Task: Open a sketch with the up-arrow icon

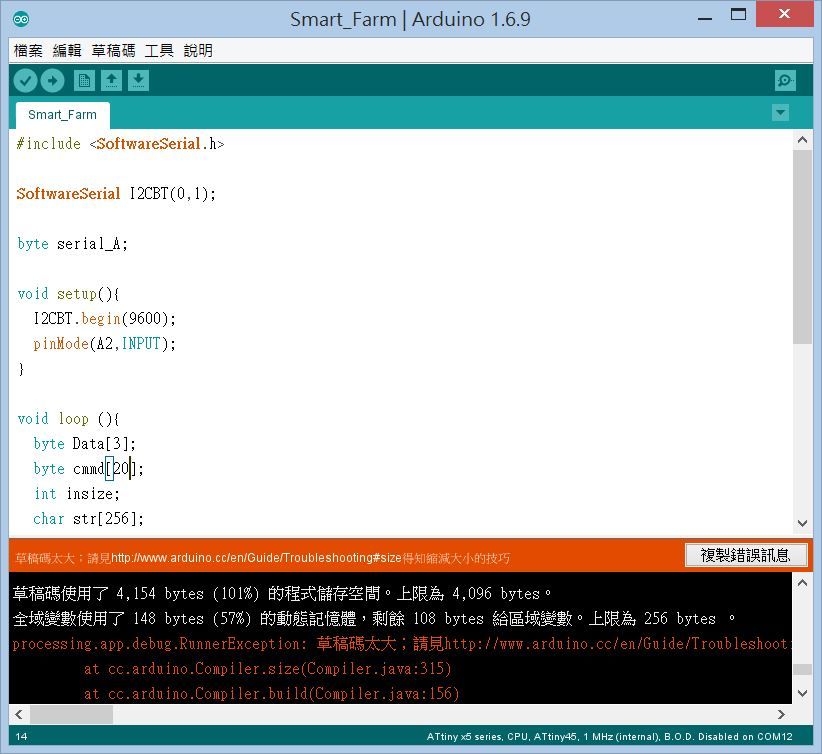Action: 111,81
